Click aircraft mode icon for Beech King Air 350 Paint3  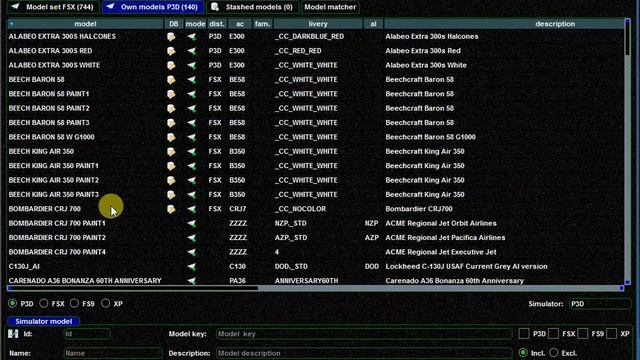(x=191, y=195)
